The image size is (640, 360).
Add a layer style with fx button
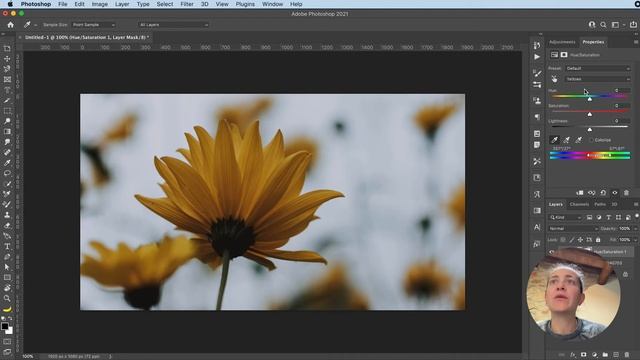coord(573,355)
